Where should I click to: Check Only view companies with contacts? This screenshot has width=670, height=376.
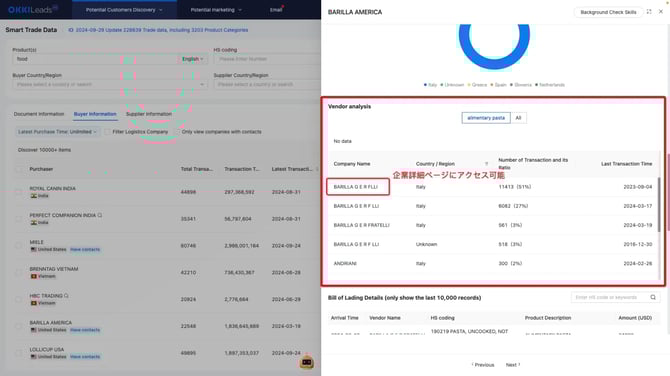pos(177,132)
